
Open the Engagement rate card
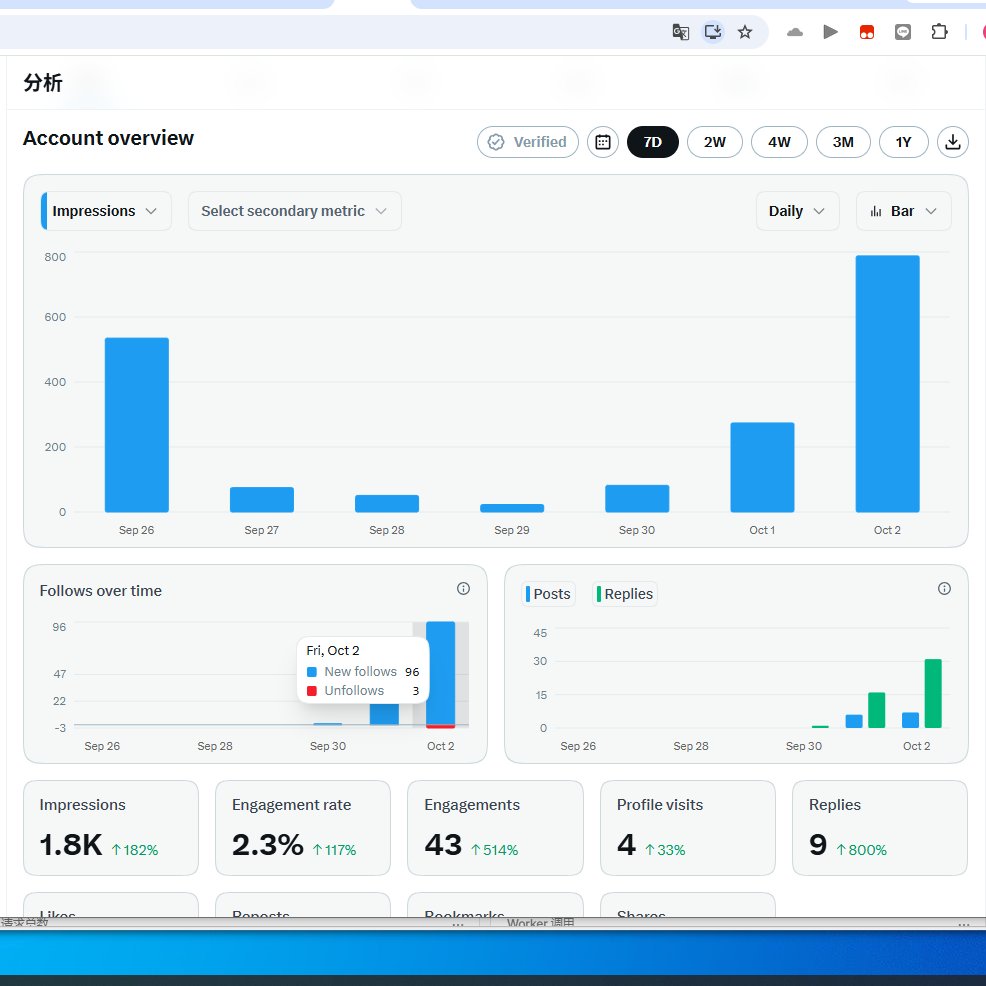(x=302, y=828)
